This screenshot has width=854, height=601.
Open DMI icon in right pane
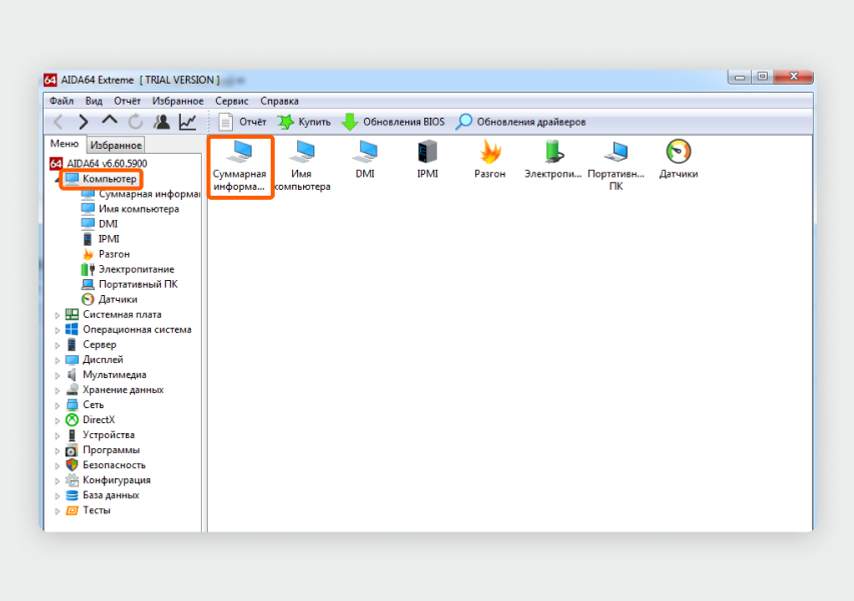(365, 160)
